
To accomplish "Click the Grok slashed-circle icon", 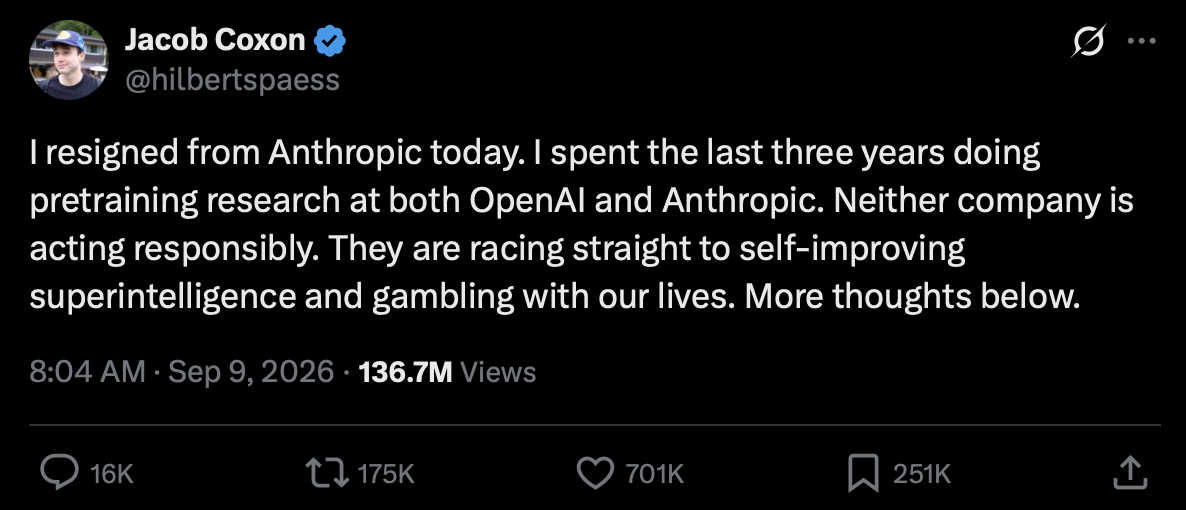I will tap(1089, 41).
